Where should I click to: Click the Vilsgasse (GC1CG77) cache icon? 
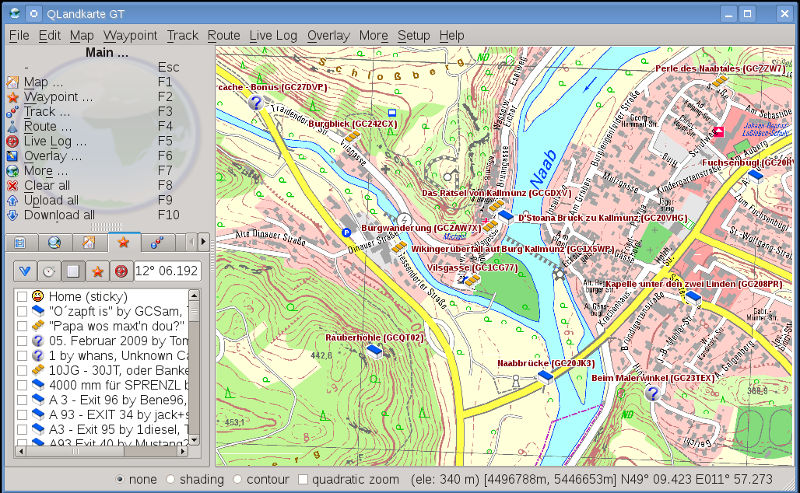472,280
